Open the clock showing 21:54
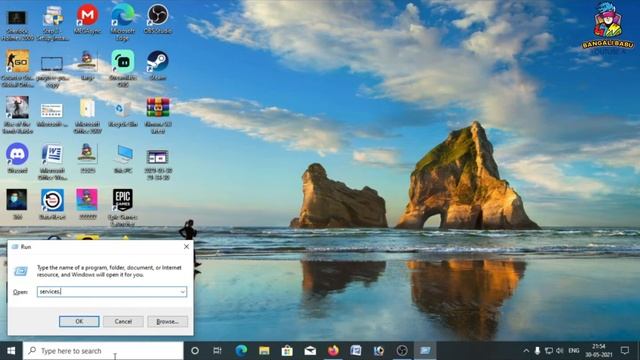Image resolution: width=640 pixels, height=360 pixels. click(598, 351)
